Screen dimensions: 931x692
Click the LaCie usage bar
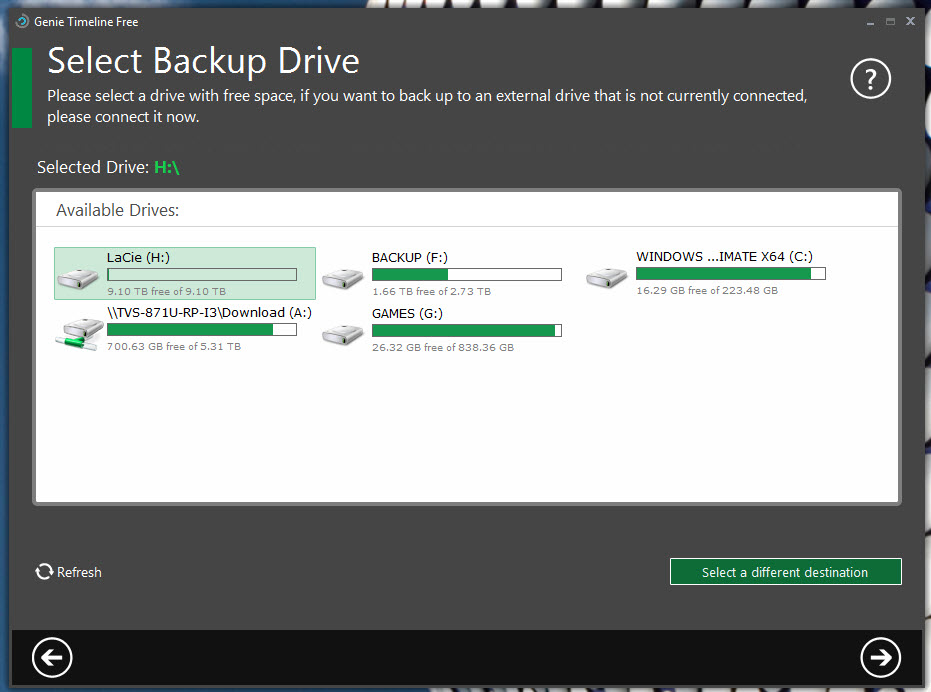[x=202, y=274]
